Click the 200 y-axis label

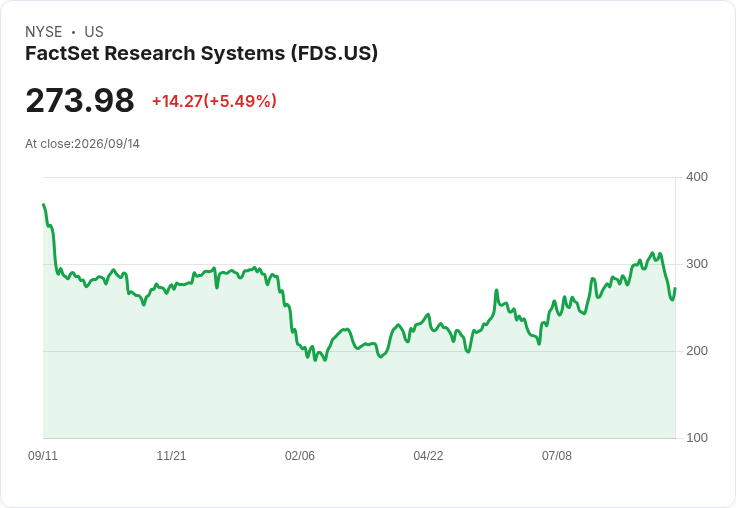click(697, 351)
